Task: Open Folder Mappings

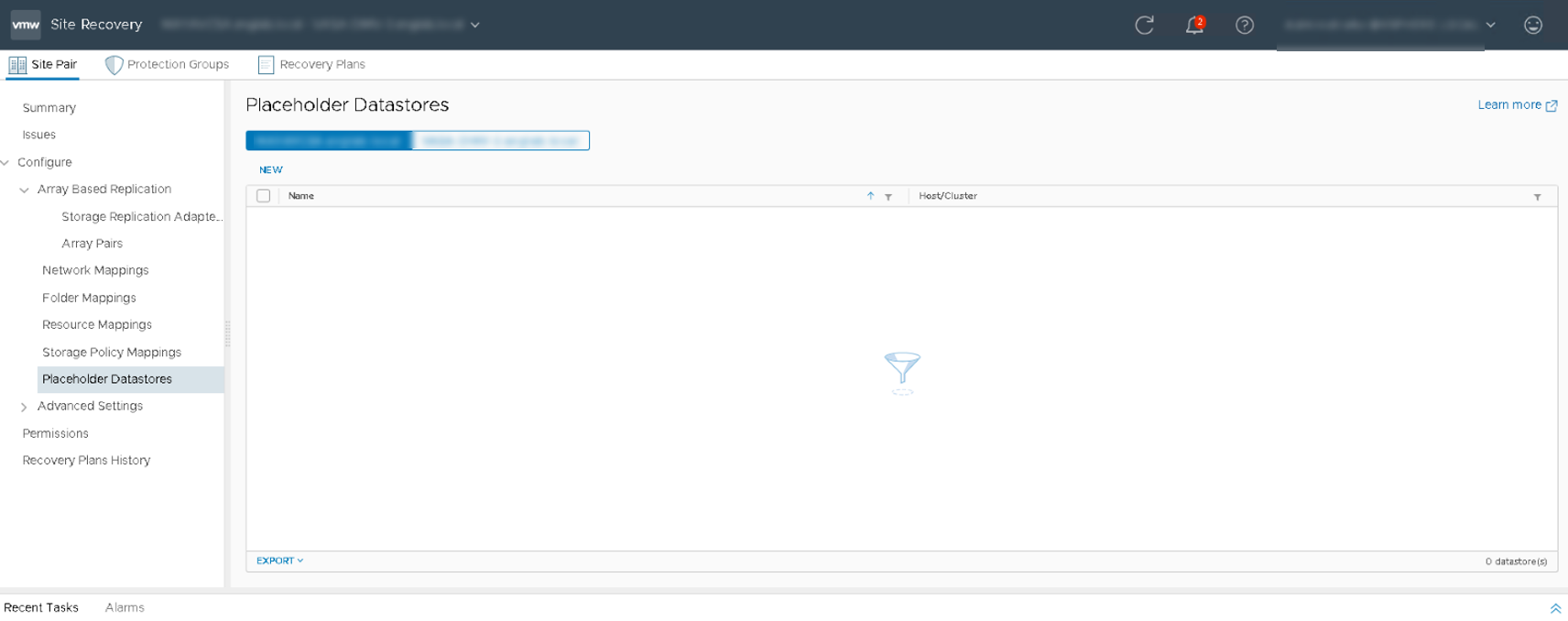Action: [x=89, y=298]
